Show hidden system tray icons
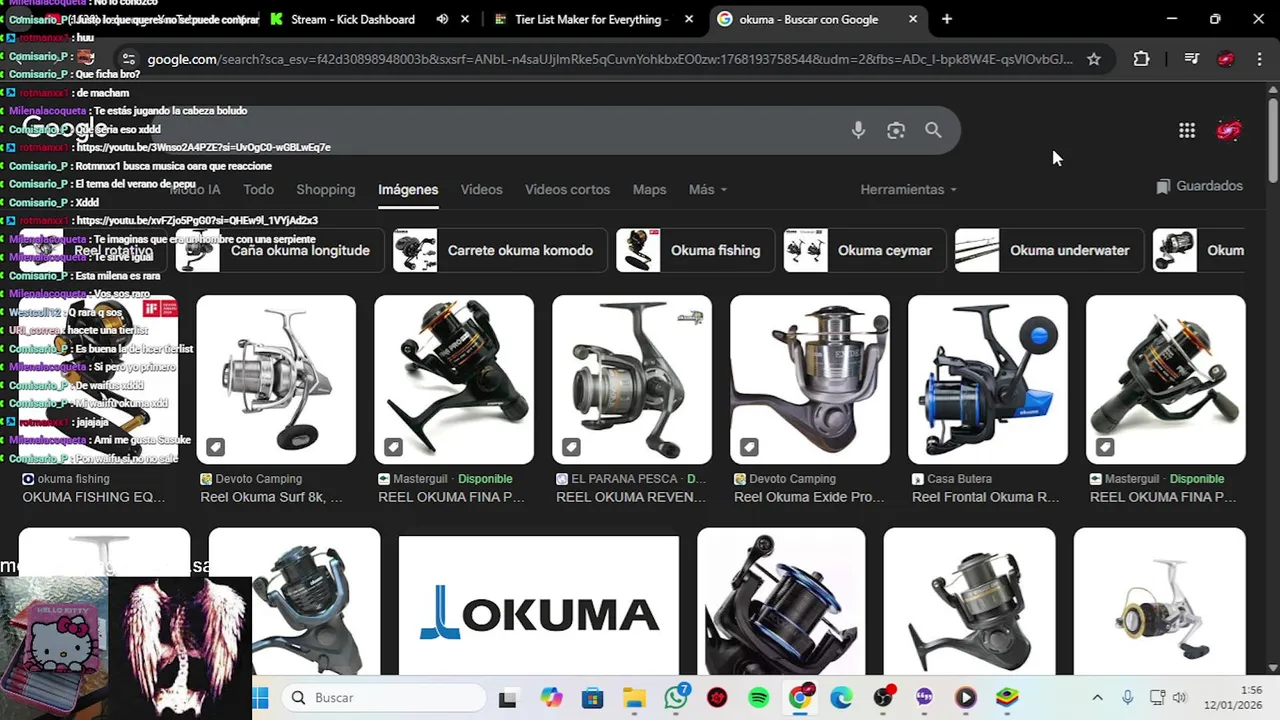1280x720 pixels. pos(1097,697)
